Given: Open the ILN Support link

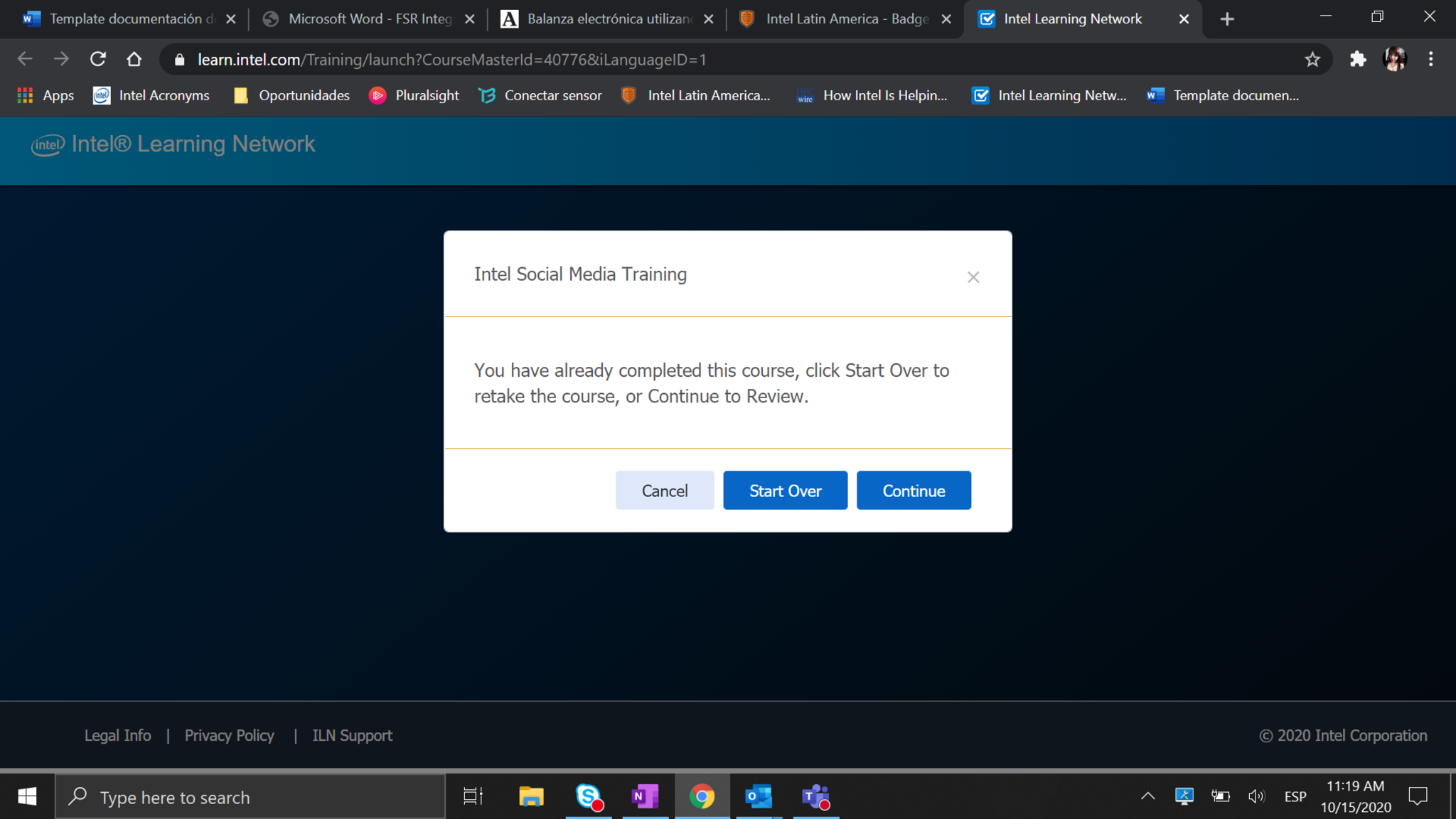Looking at the screenshot, I should click(352, 735).
